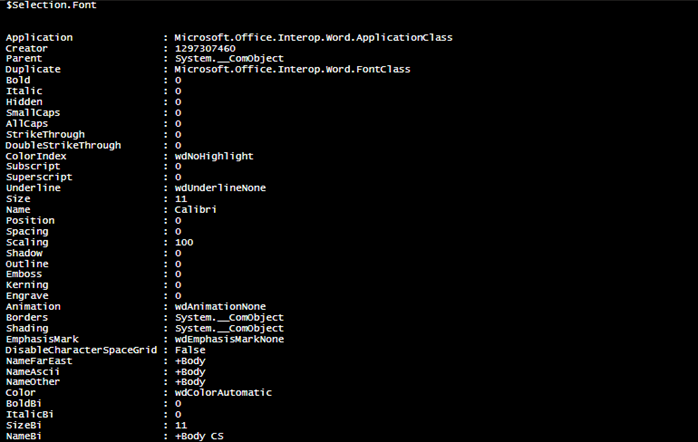Click the Microsoft.Office.Interop.Word.ApplicationClass value
The image size is (698, 442).
tap(313, 38)
